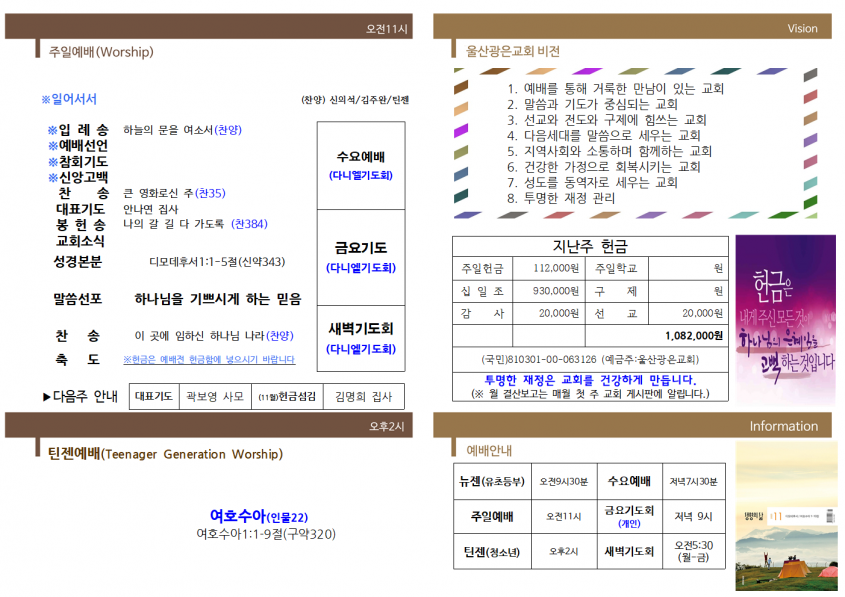Select the 수요예배 box in worship column
The image size is (845, 597).
pyautogui.click(x=361, y=165)
